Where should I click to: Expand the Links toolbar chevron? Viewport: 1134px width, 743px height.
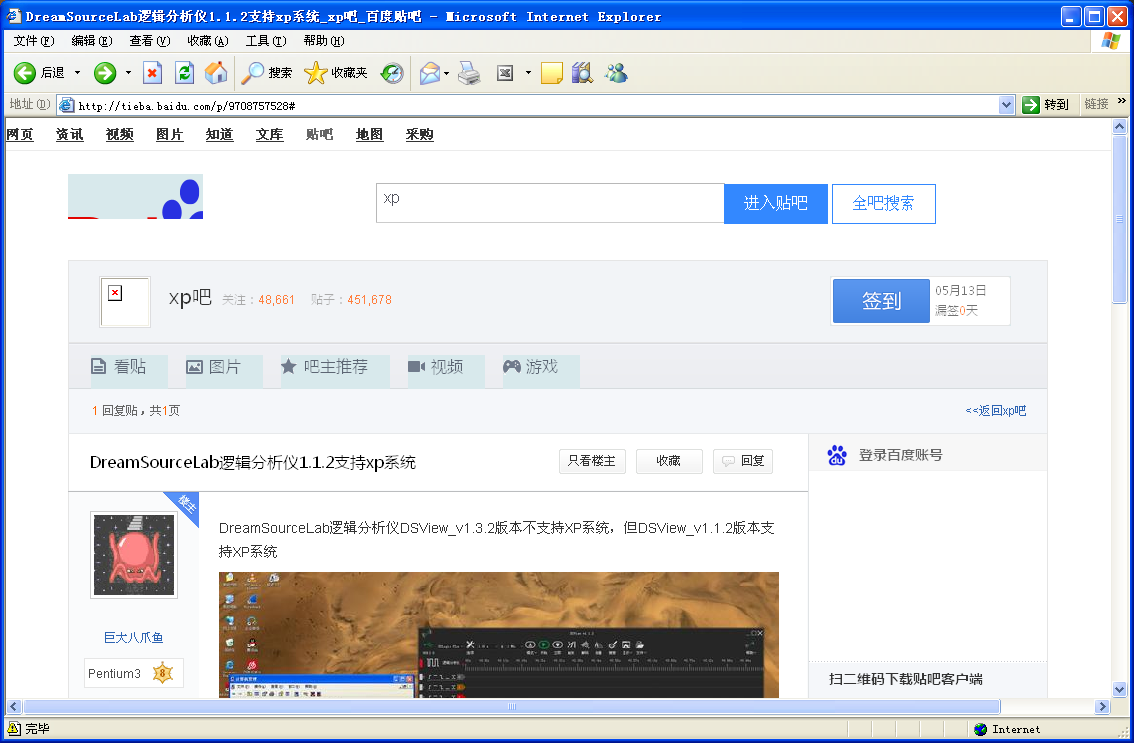[x=1122, y=101]
